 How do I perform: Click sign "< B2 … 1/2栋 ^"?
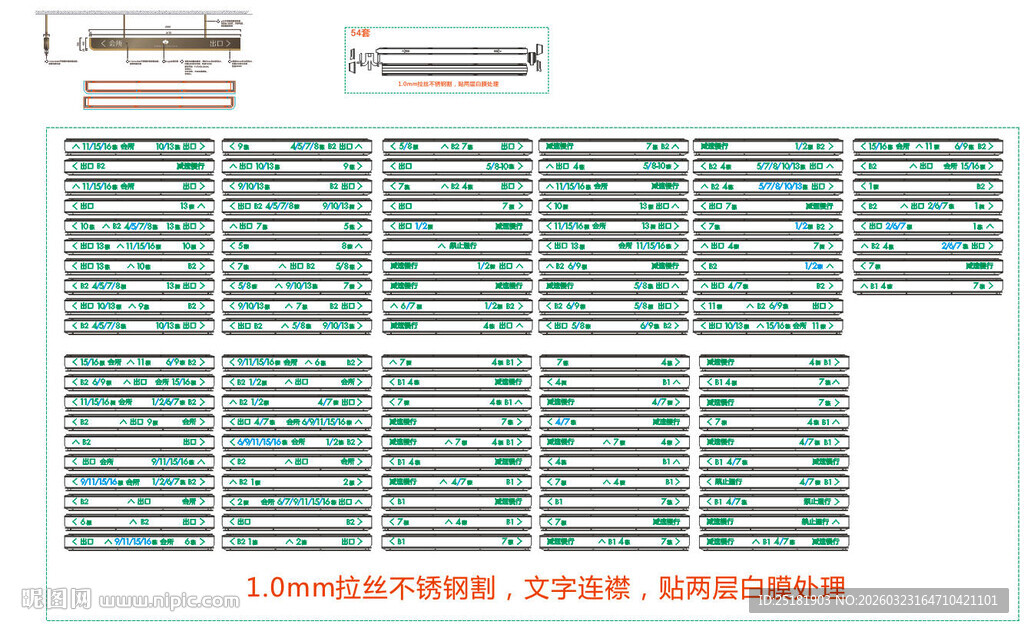pos(768,268)
